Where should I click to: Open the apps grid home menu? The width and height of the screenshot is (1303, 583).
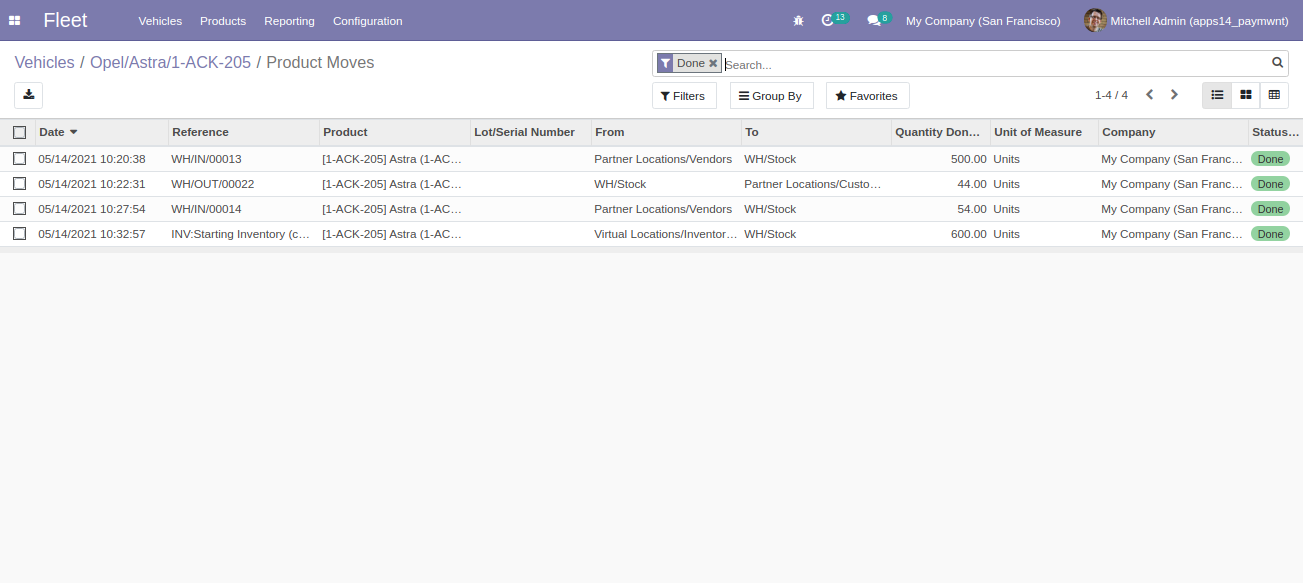15,21
